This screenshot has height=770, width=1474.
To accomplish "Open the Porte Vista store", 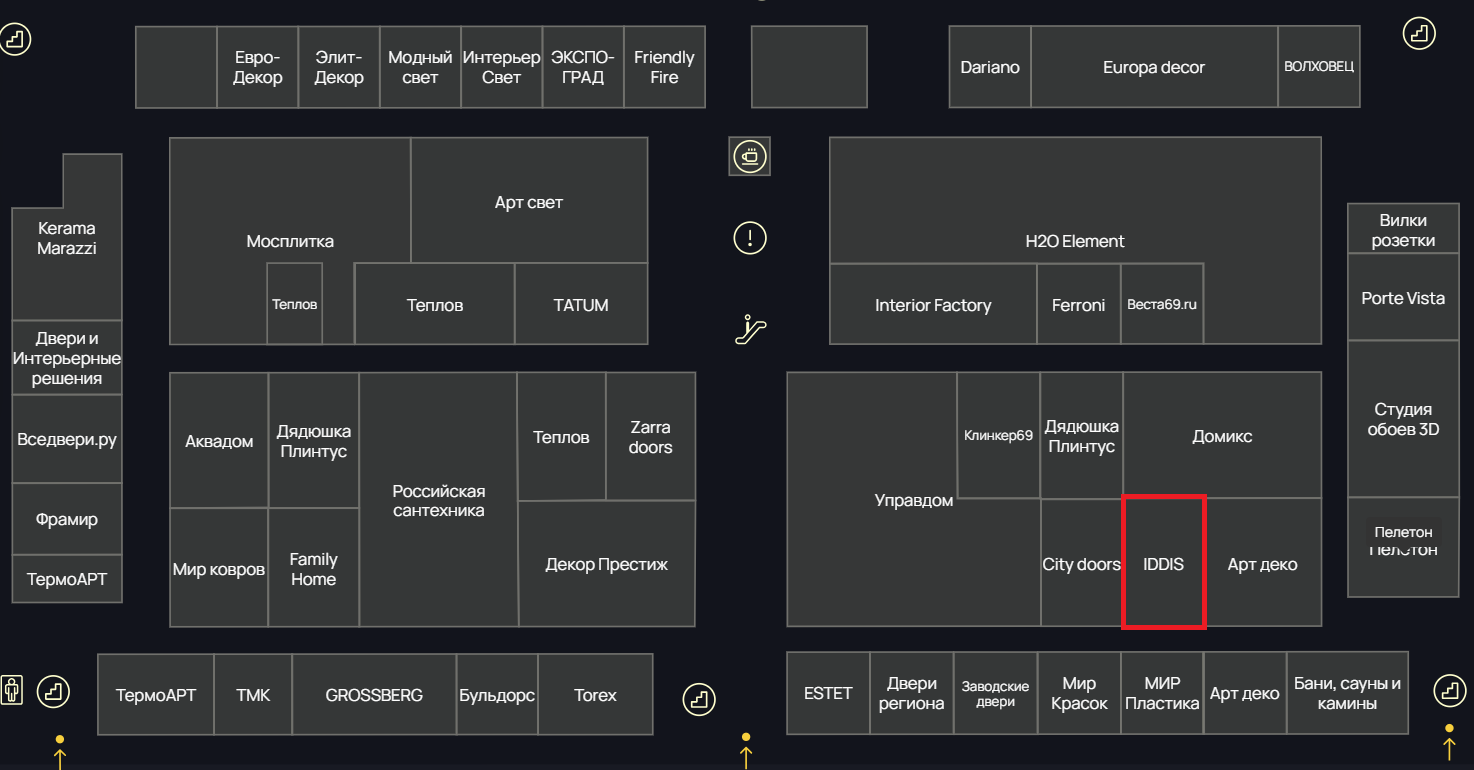I will click(x=1403, y=298).
